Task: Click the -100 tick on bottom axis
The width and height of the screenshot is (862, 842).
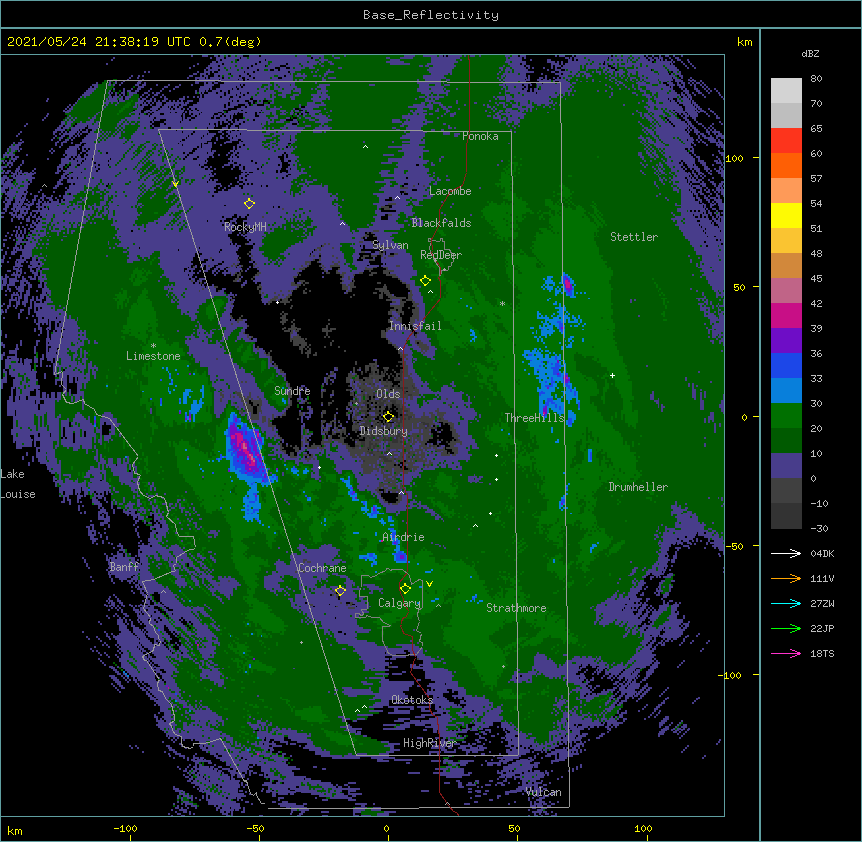Action: 125,829
